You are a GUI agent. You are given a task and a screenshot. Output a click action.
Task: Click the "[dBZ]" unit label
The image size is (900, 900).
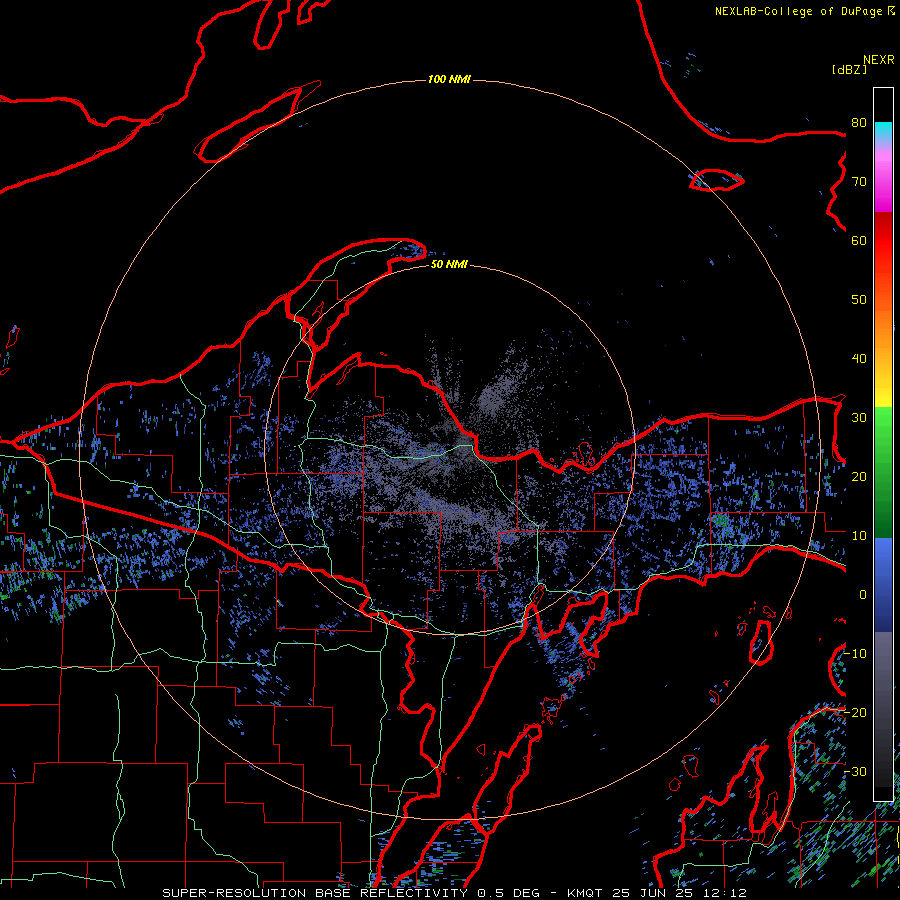pos(849,69)
